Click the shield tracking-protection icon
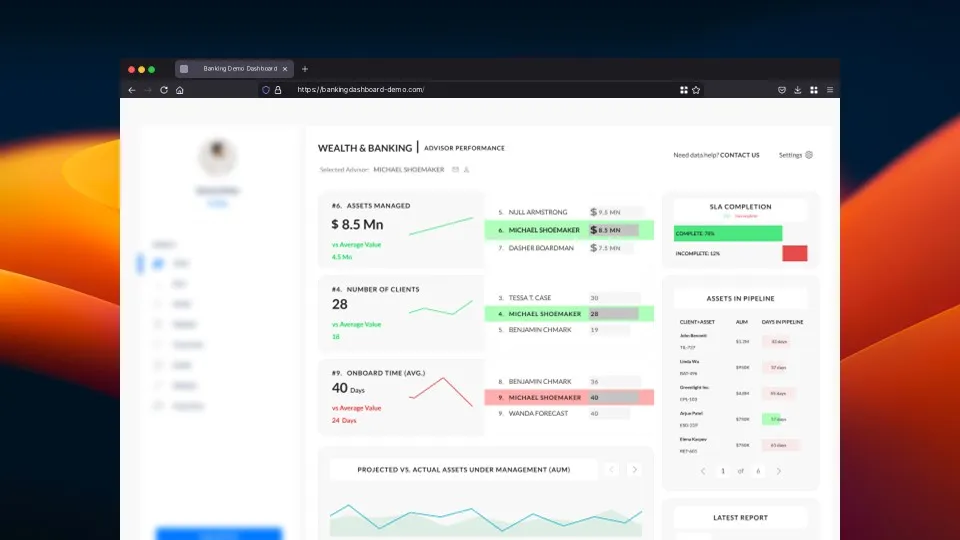The height and width of the screenshot is (540, 960). point(266,90)
